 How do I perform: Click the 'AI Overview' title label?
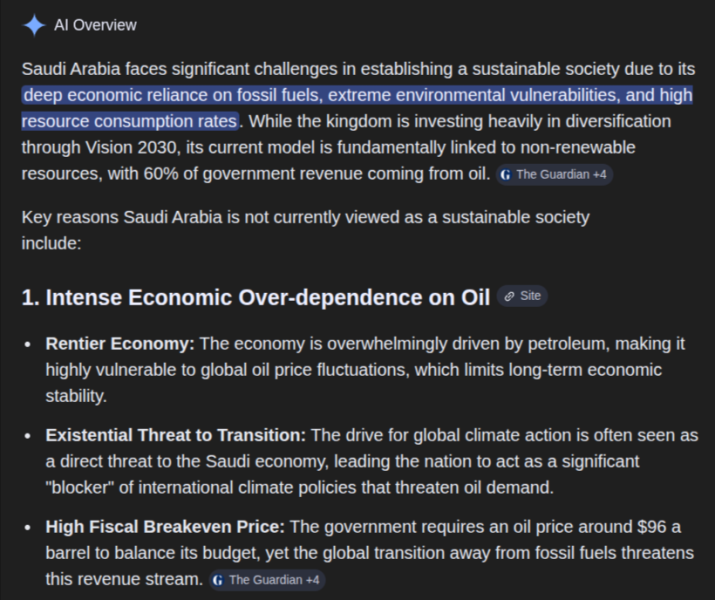[x=95, y=25]
